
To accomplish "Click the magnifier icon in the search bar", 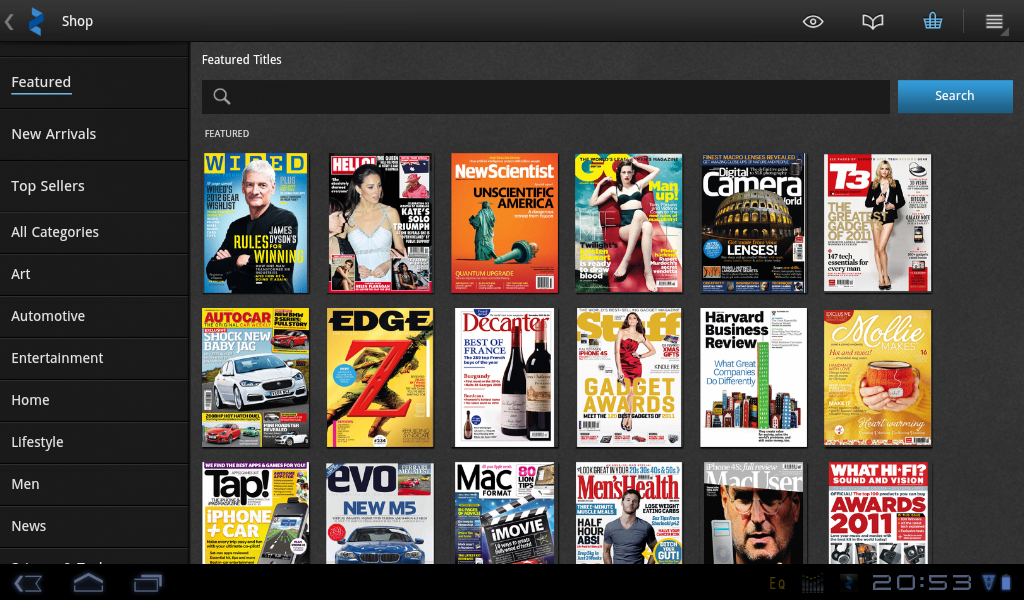I will [x=222, y=97].
